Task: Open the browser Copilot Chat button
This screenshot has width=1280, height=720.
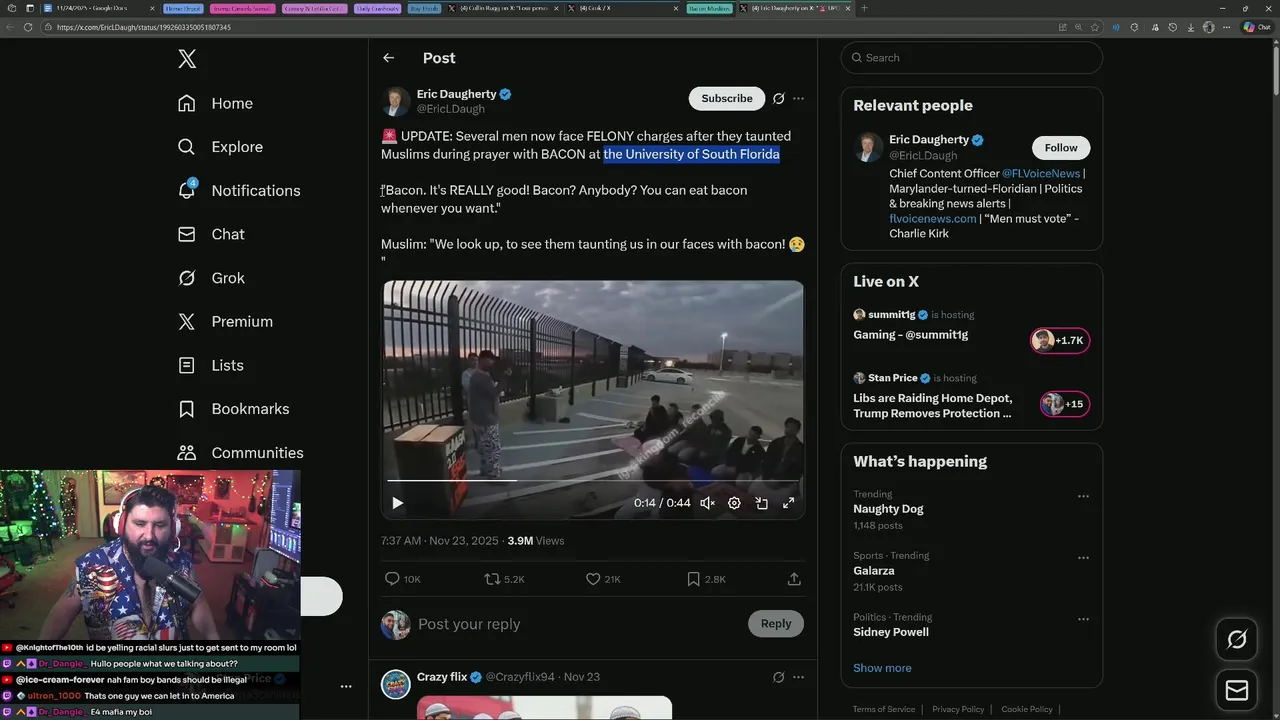Action: (x=1256, y=27)
